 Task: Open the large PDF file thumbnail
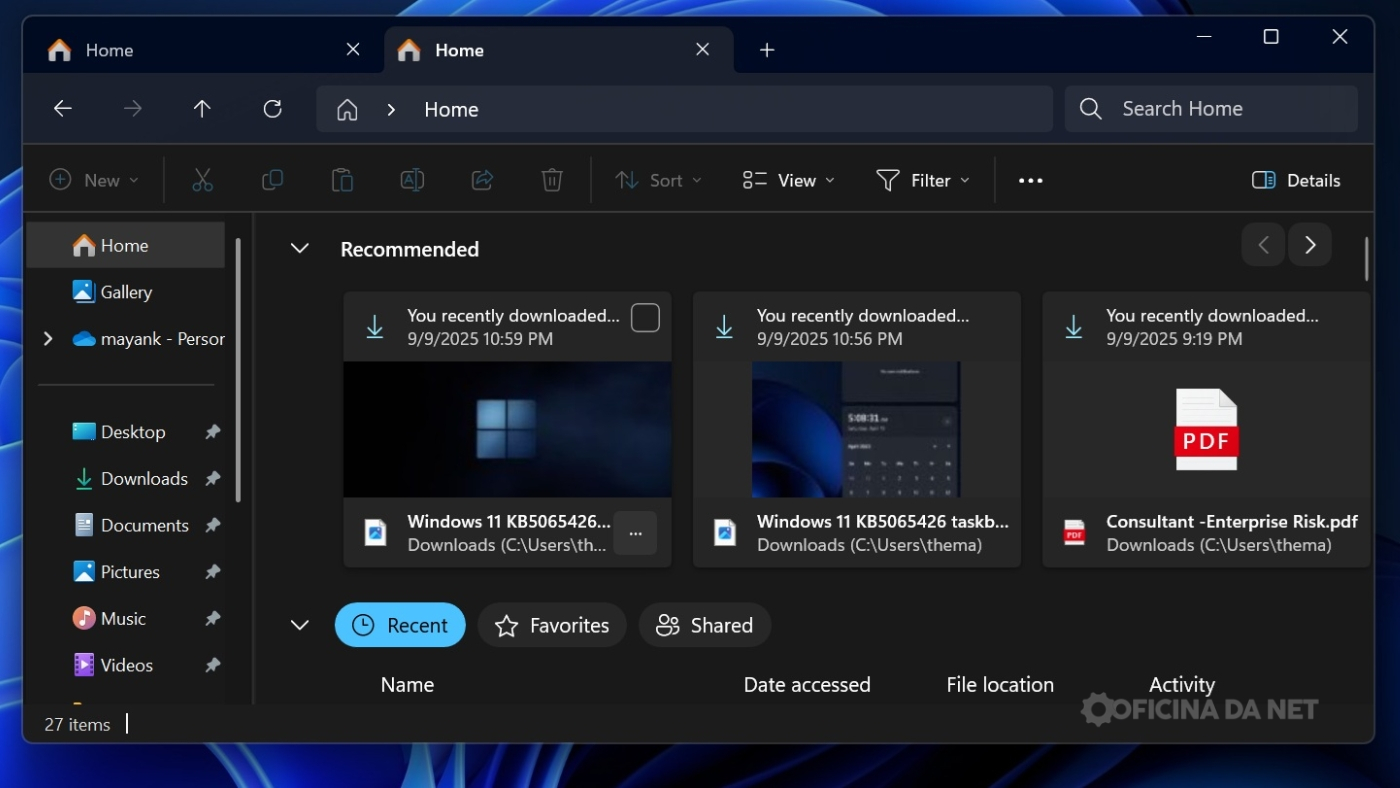[x=1206, y=430]
